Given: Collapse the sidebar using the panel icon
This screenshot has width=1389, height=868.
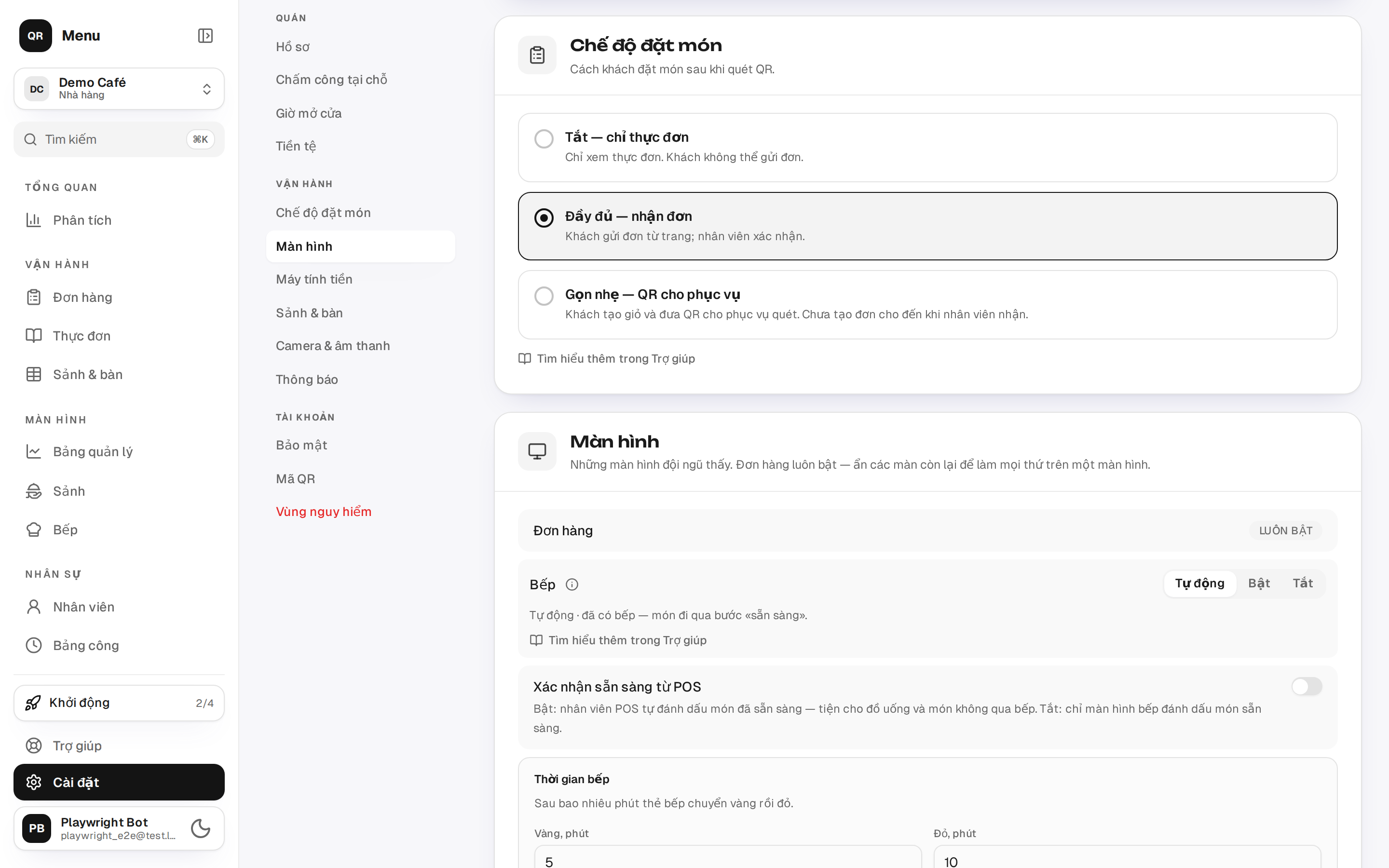Looking at the screenshot, I should [x=205, y=36].
